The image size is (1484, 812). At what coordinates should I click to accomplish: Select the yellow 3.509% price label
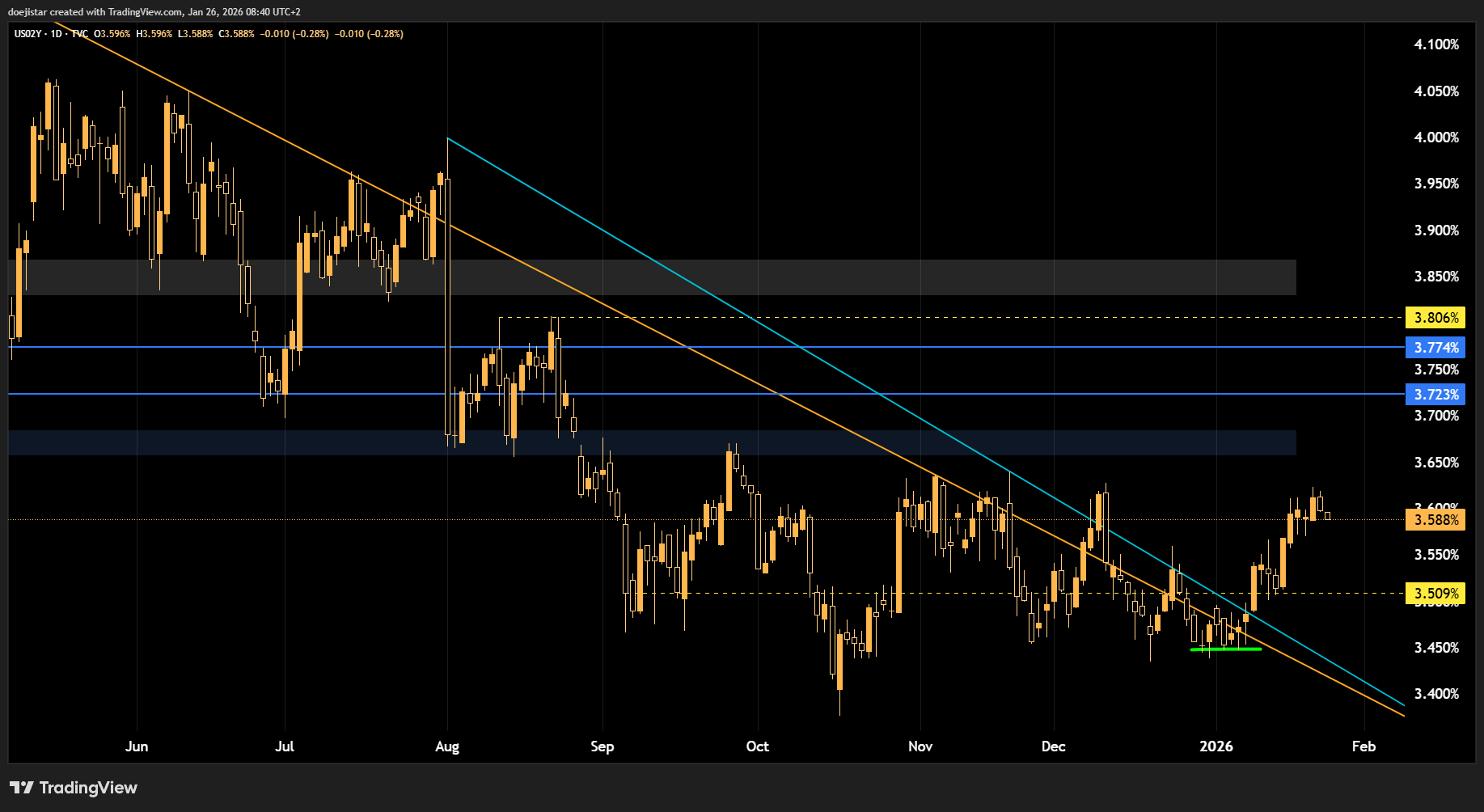tap(1435, 594)
